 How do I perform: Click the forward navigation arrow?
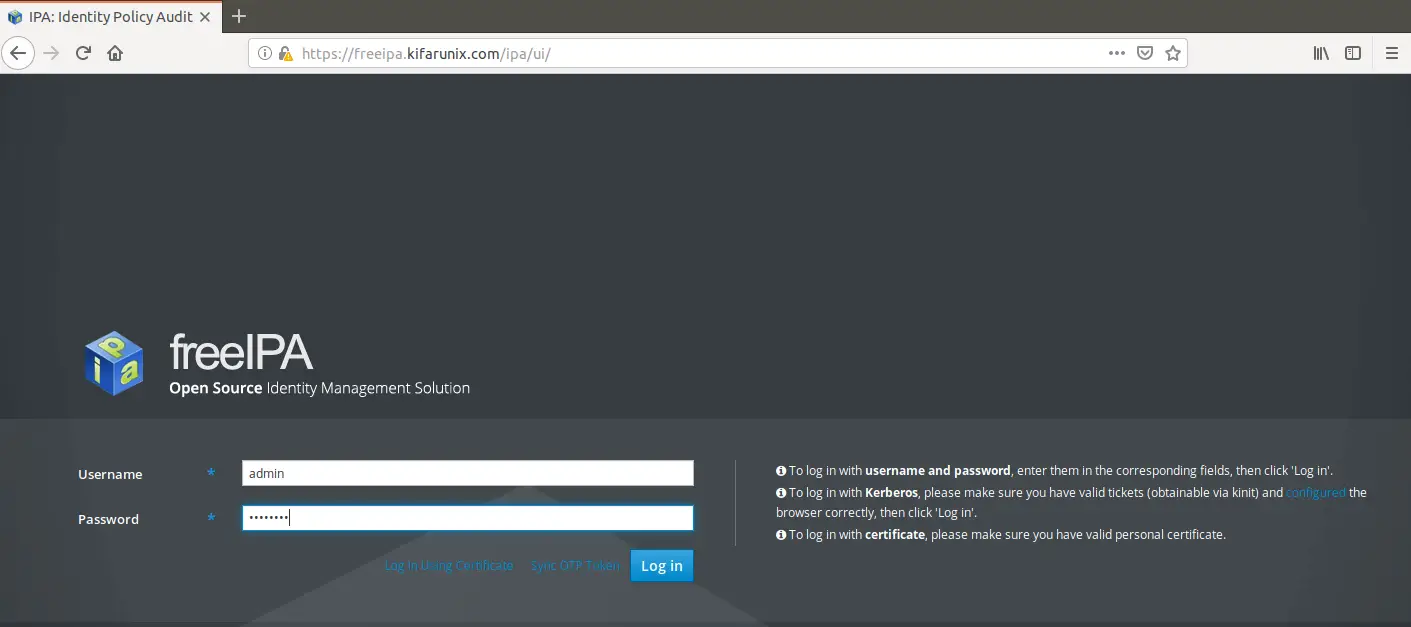point(52,53)
